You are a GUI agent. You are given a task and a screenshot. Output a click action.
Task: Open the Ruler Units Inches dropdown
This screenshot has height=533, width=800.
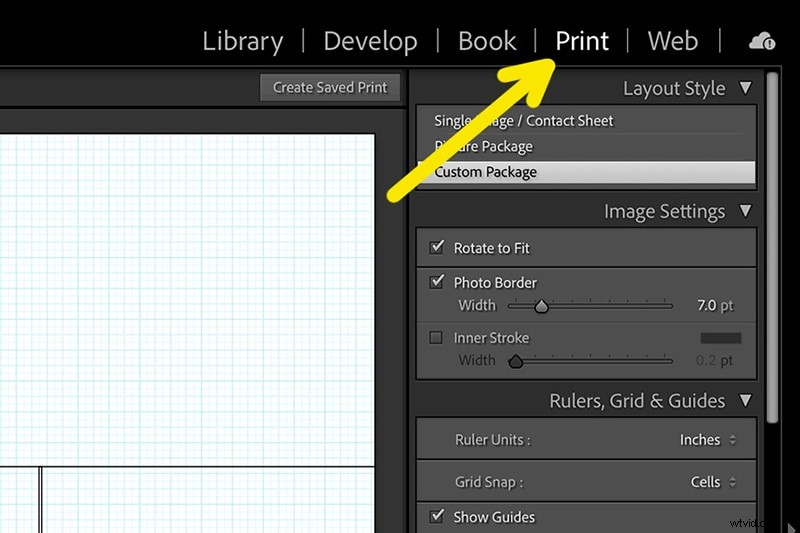[x=708, y=440]
